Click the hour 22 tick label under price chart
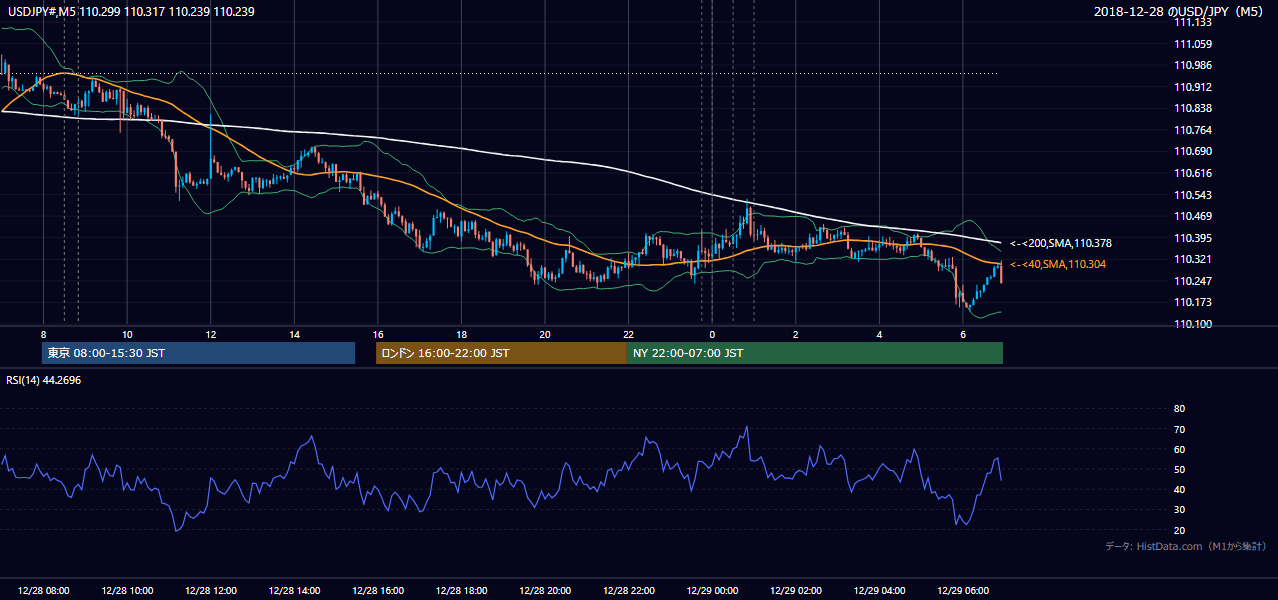Viewport: 1278px width, 600px height. [x=628, y=334]
